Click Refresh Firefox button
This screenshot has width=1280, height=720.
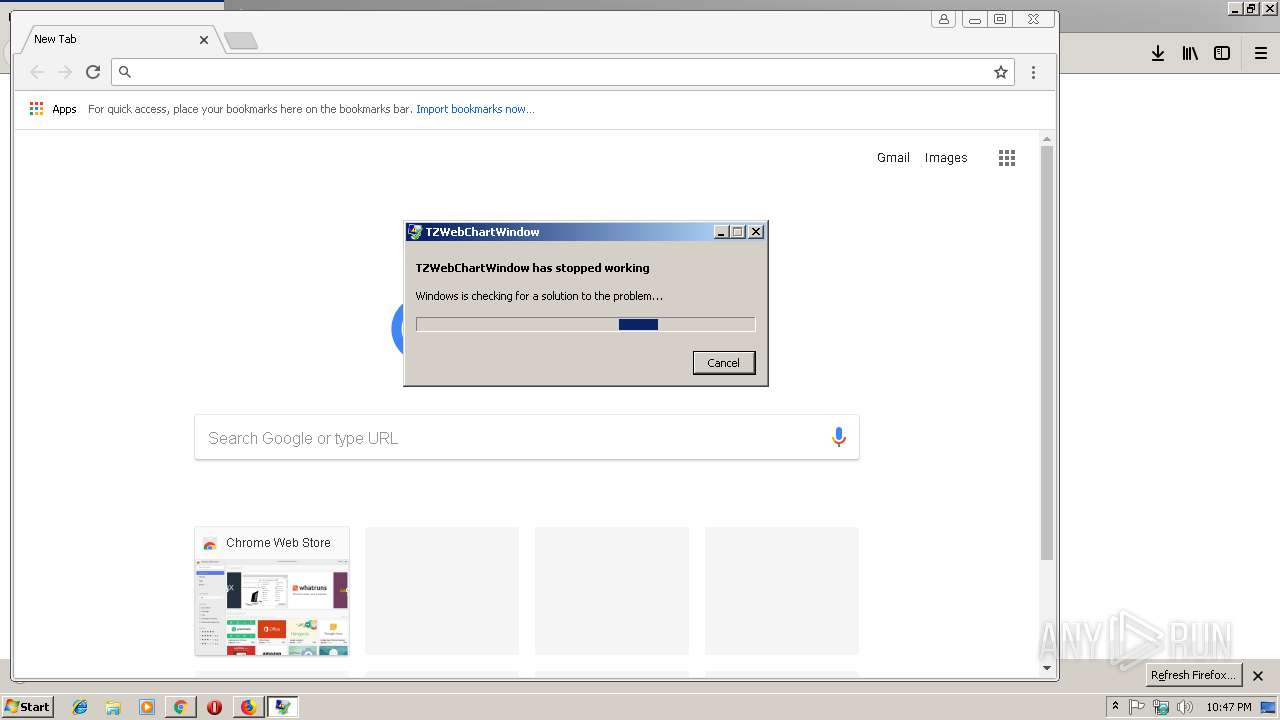coord(1193,675)
